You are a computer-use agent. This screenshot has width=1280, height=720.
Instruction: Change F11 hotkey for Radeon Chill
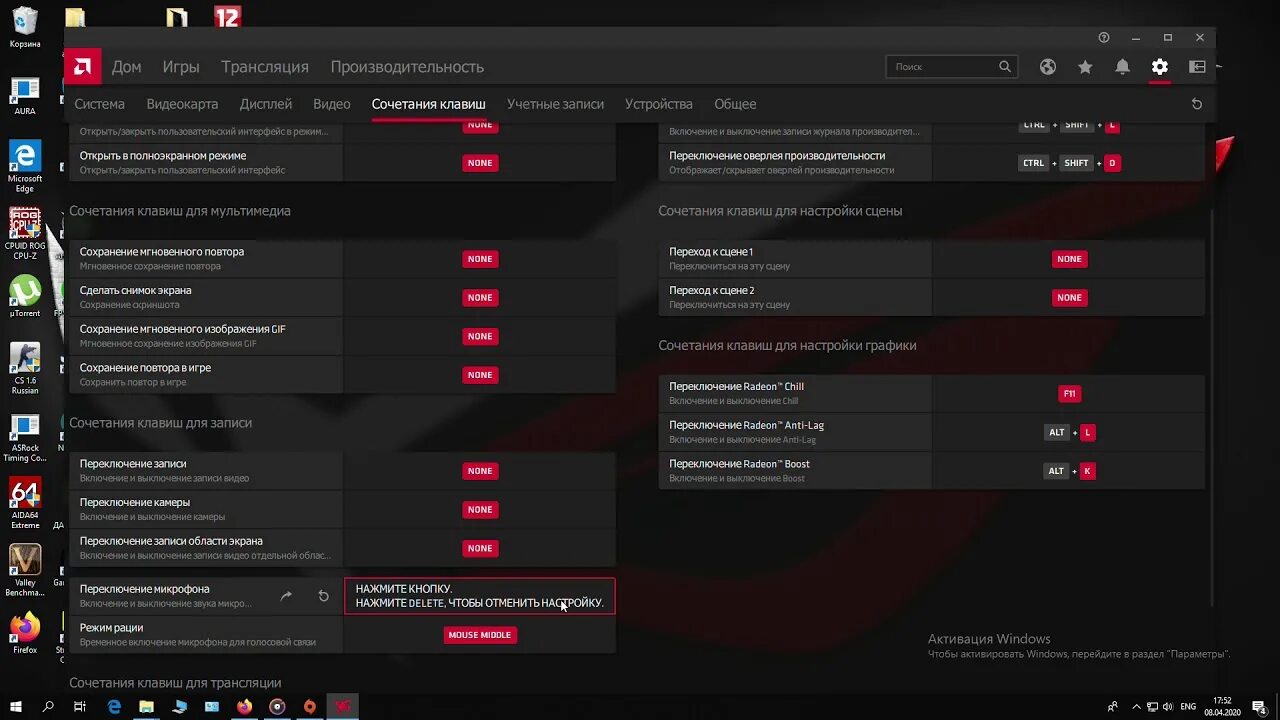tap(1069, 394)
